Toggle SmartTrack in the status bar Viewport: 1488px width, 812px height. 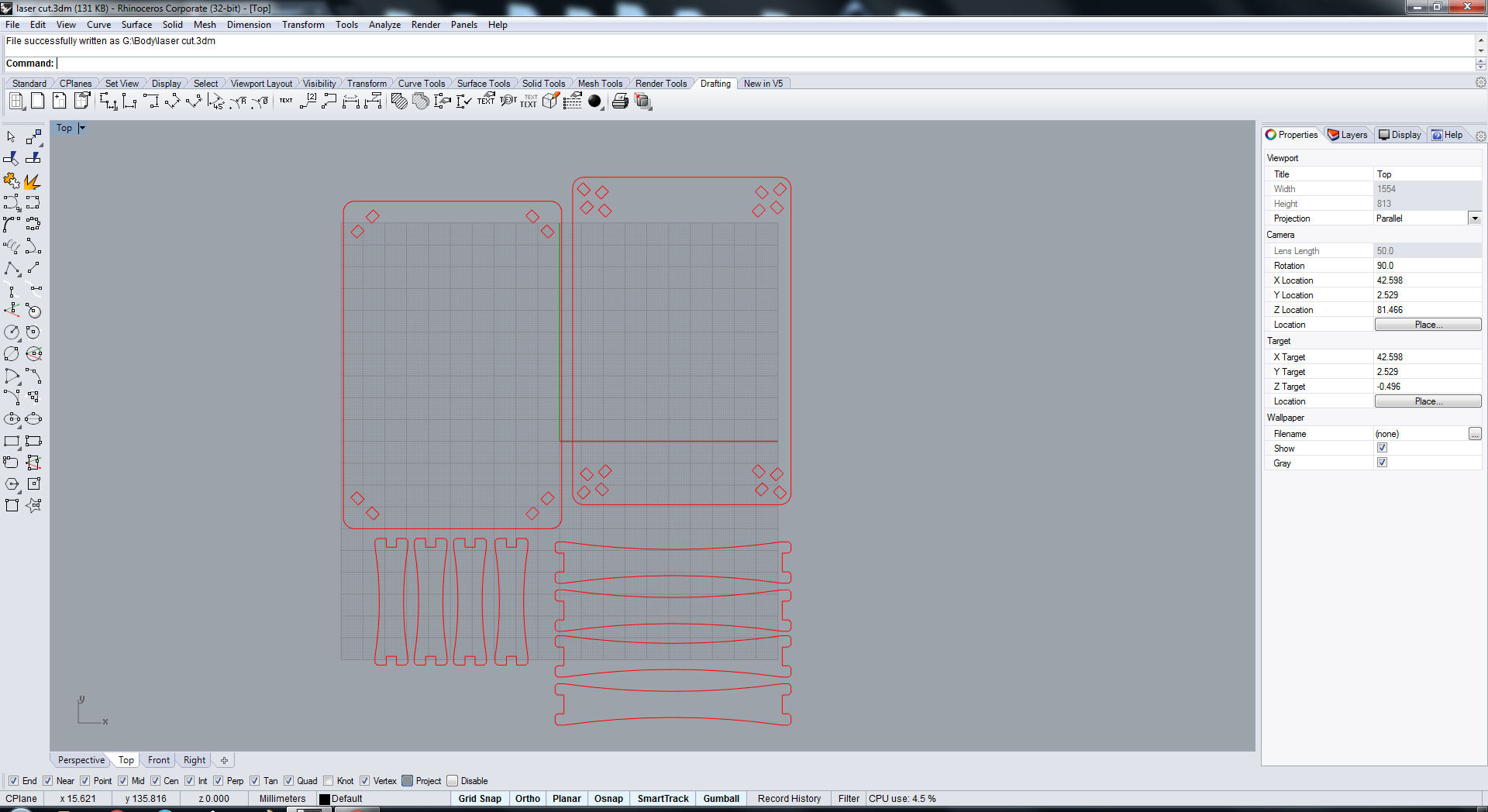click(x=663, y=798)
